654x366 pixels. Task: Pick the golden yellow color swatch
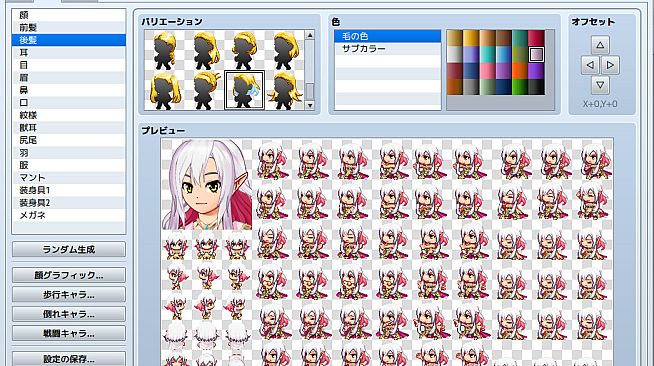tap(471, 38)
